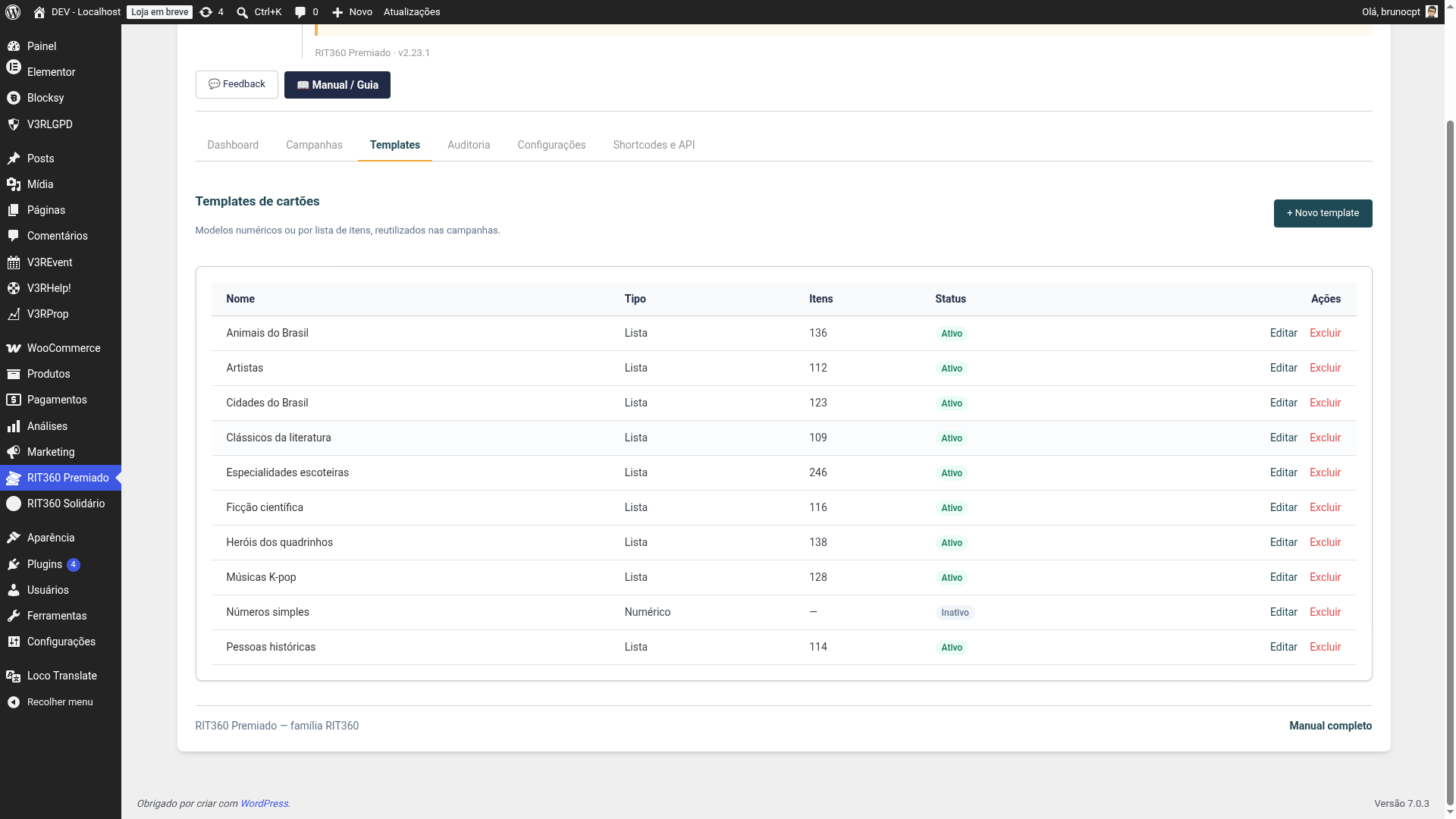Open Posts pin icon
The image size is (1456, 819).
(x=14, y=158)
